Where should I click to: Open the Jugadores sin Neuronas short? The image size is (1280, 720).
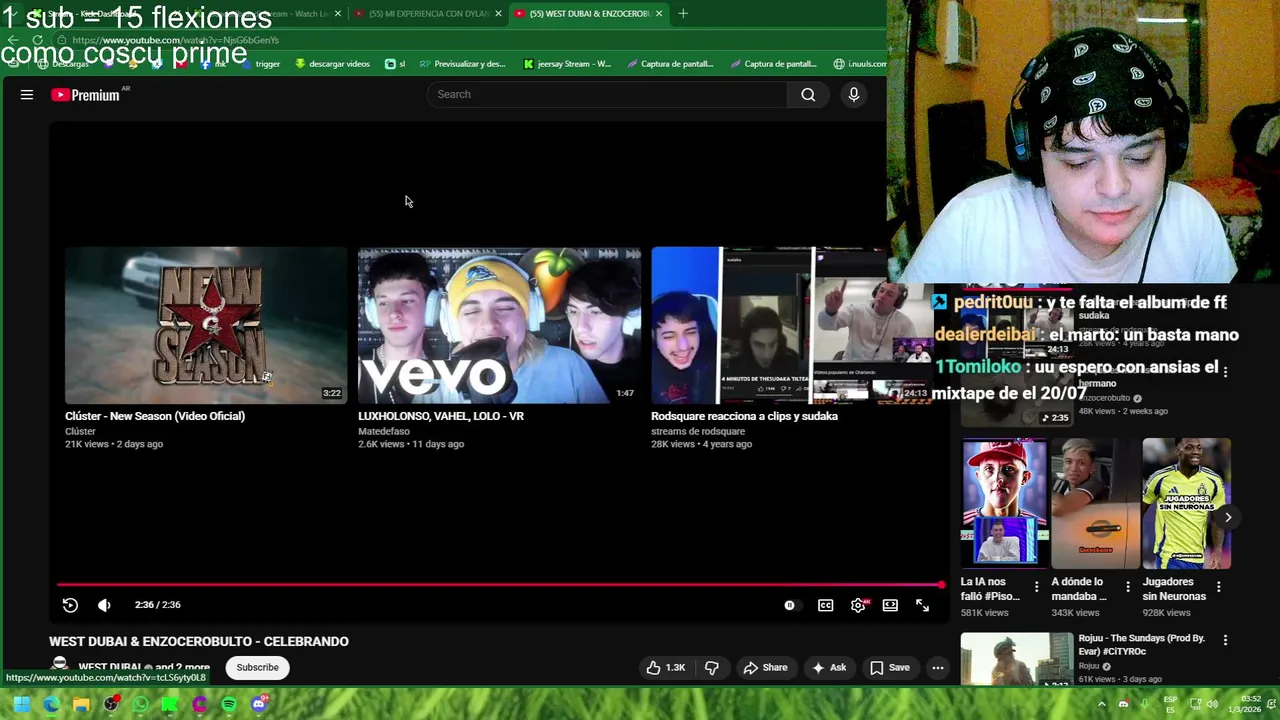point(1187,504)
